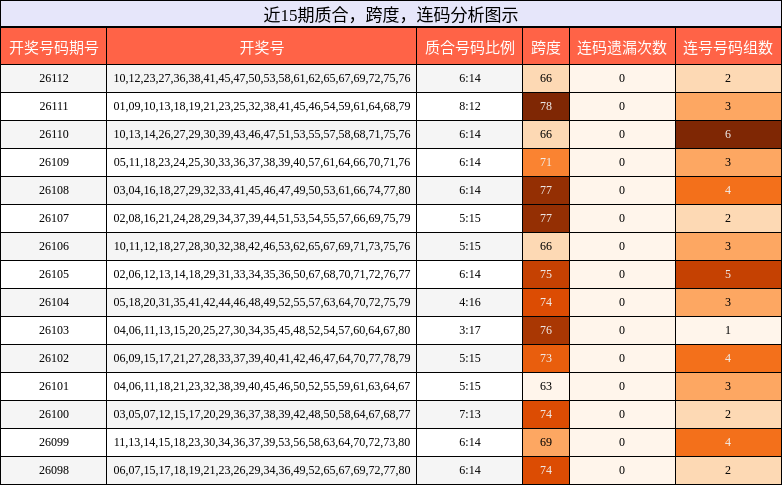This screenshot has width=782, height=485.
Task: Click omission count 0 in row 26112
Action: (x=622, y=78)
